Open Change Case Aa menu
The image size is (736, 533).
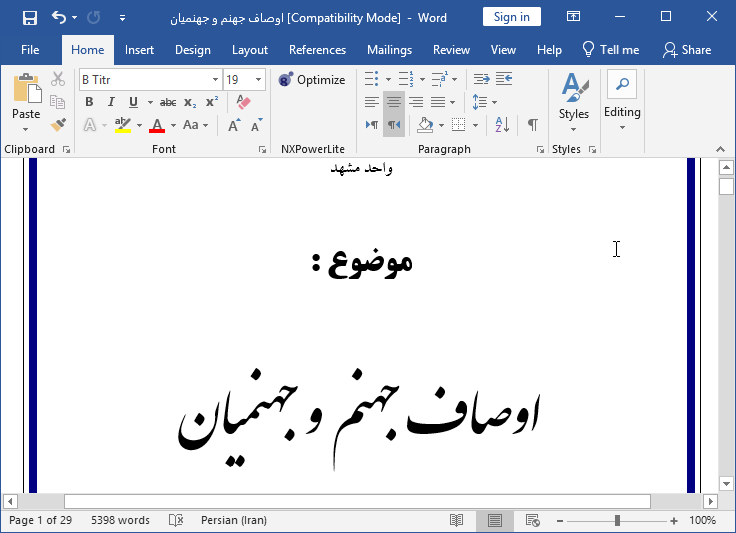195,125
